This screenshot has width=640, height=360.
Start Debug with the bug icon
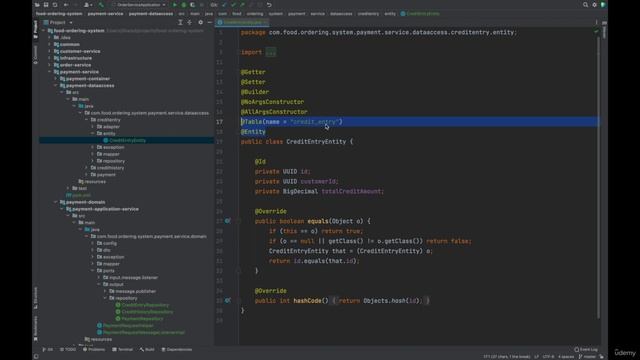(x=184, y=5)
